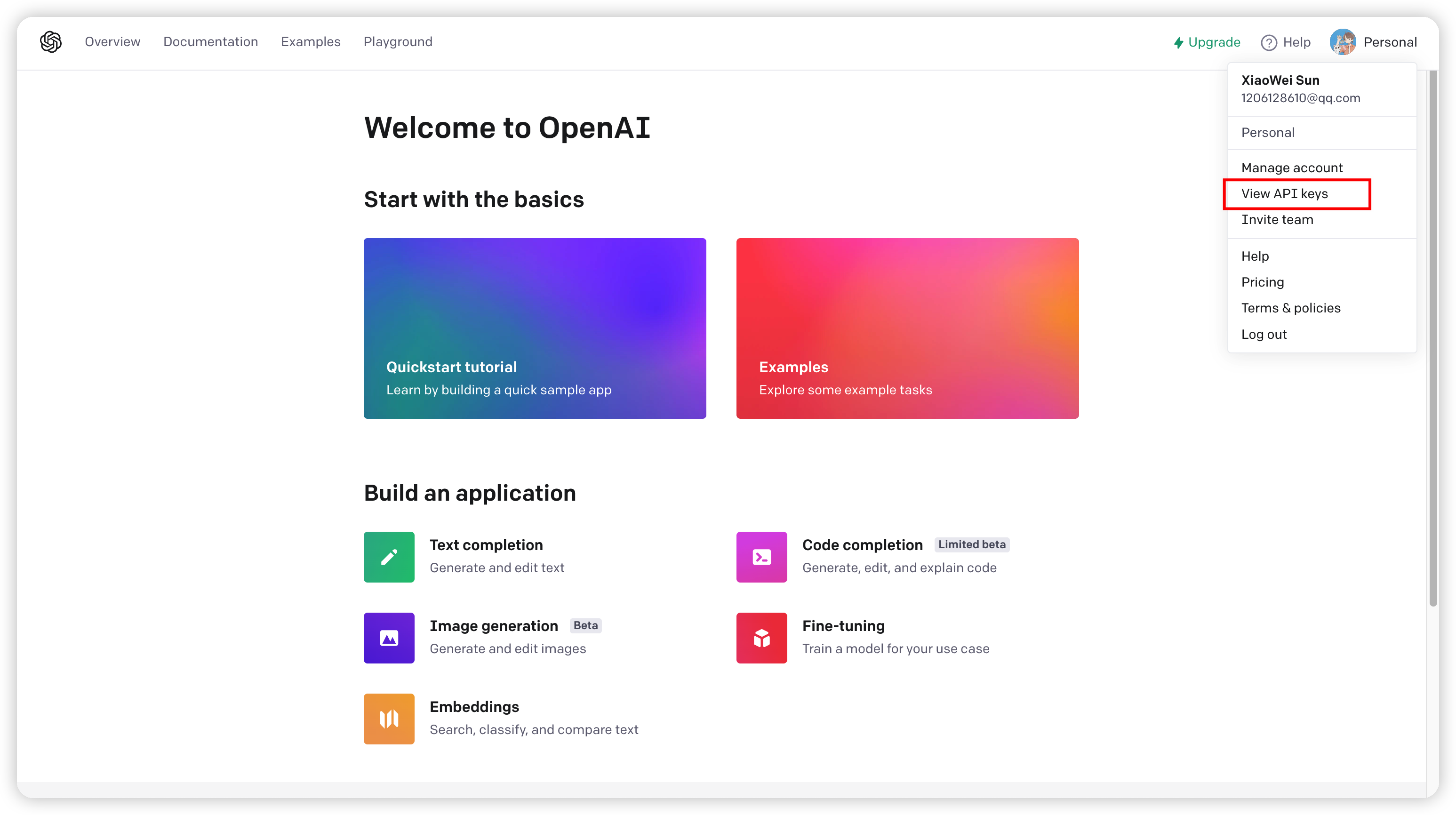Click Log out in the dropdown

point(1263,335)
